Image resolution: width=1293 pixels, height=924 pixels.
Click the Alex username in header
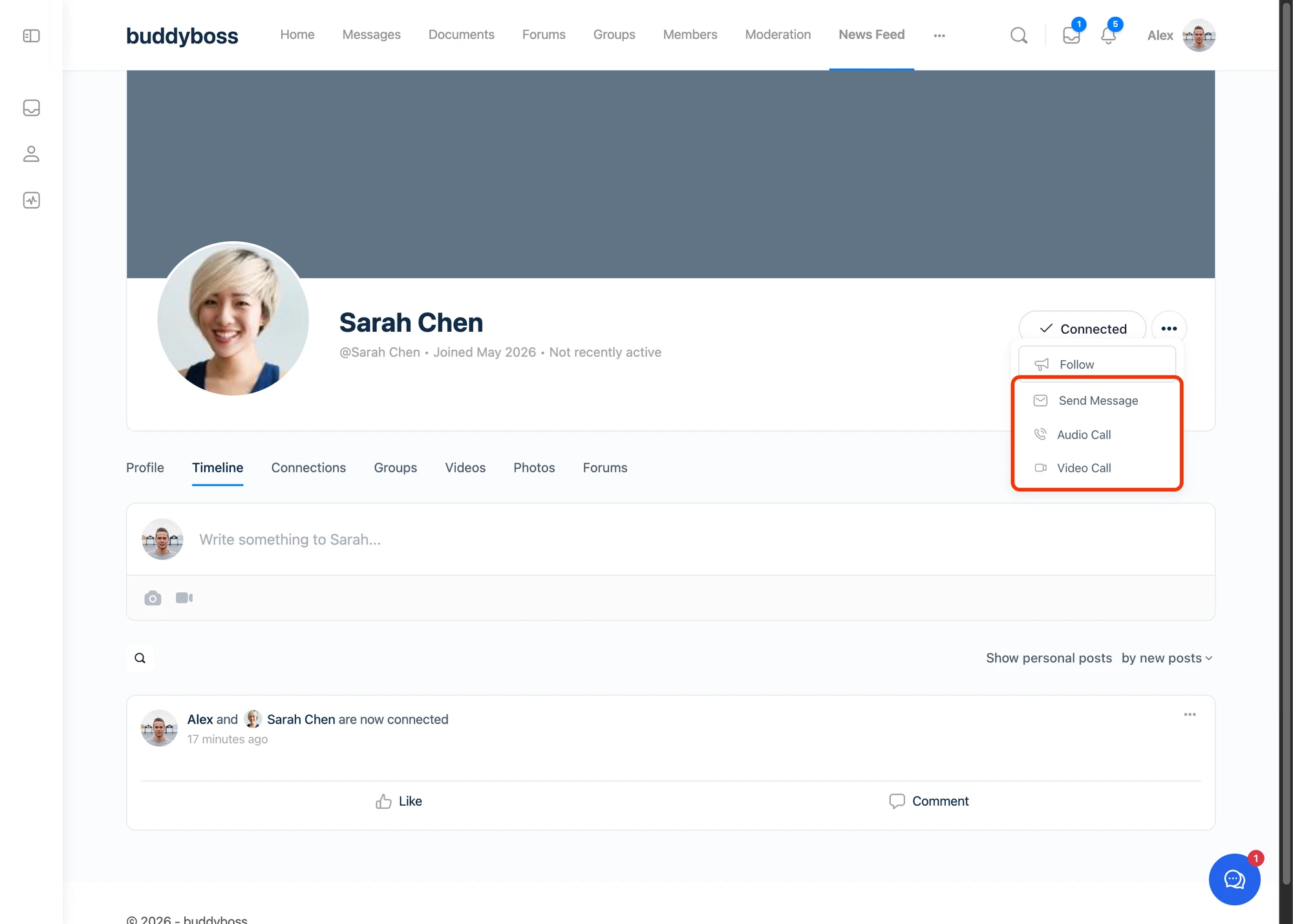[x=1160, y=36]
